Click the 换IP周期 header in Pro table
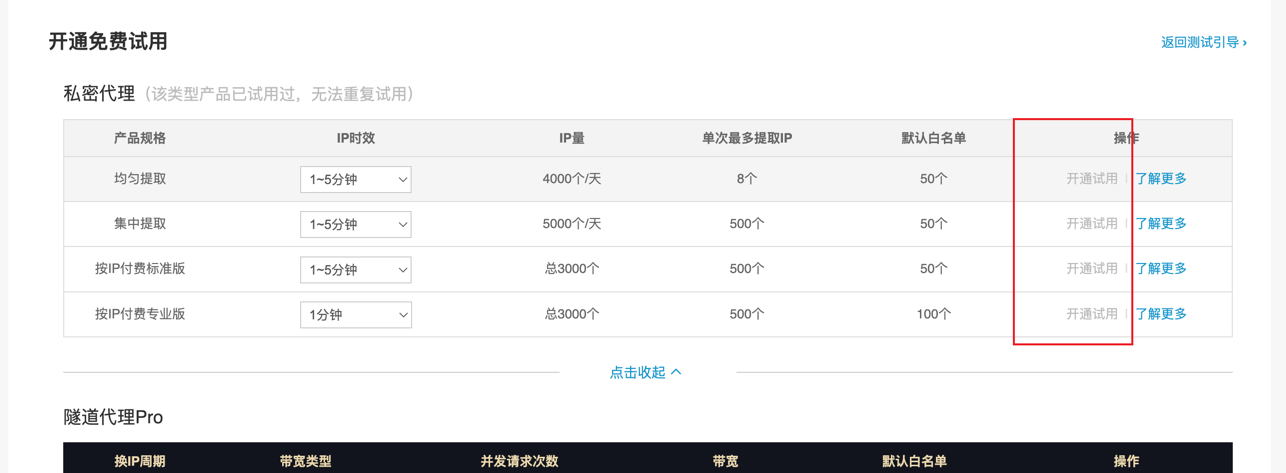Viewport: 1286px width, 473px height. point(140,461)
